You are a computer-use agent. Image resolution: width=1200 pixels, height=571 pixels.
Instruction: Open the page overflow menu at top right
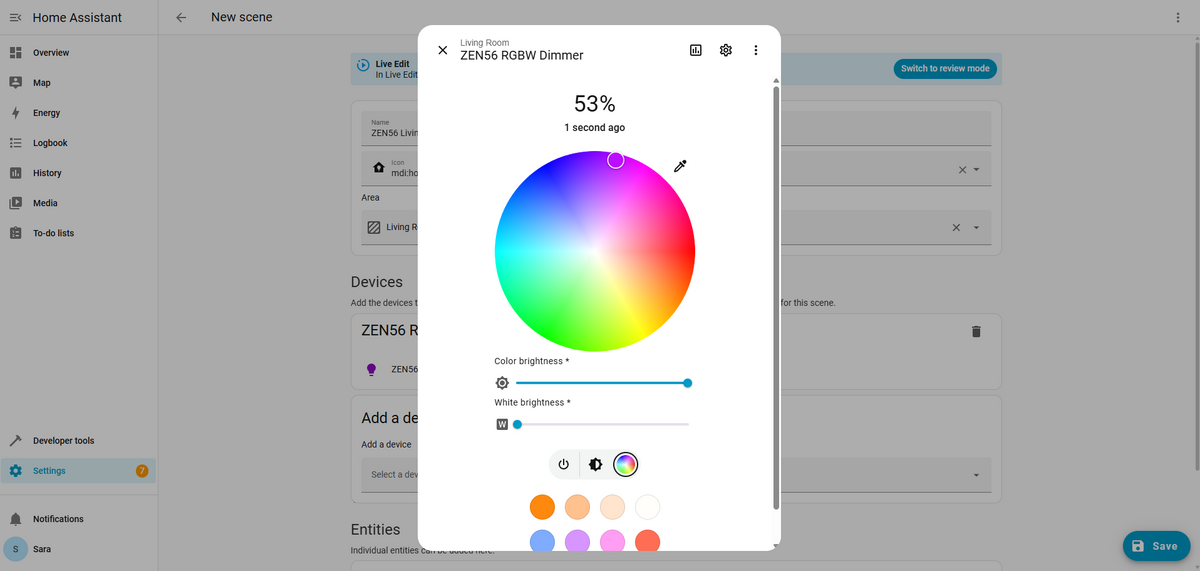tap(1178, 17)
